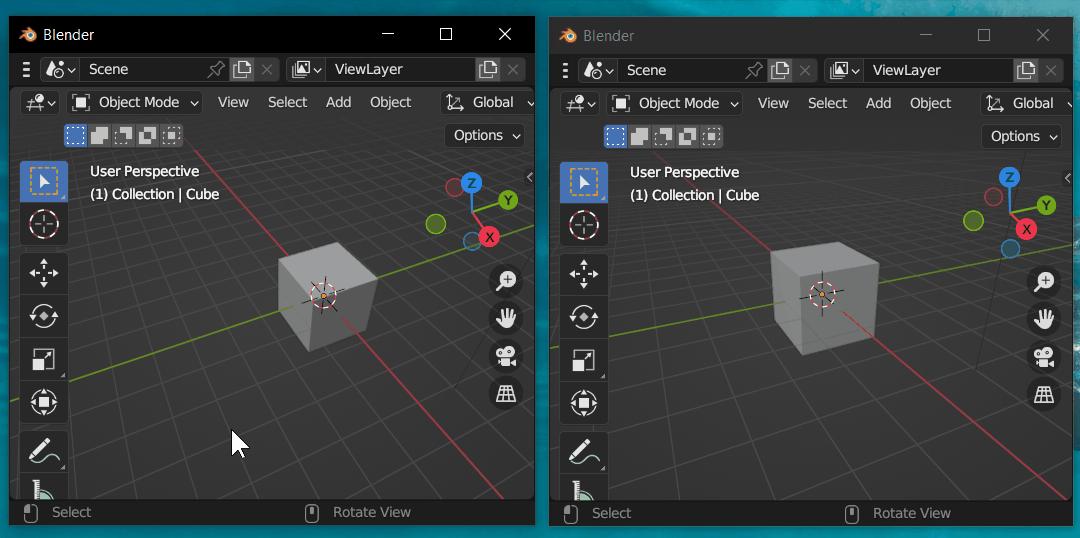Image resolution: width=1080 pixels, height=538 pixels.
Task: Select the Rotate tool in right window
Action: pos(584,318)
